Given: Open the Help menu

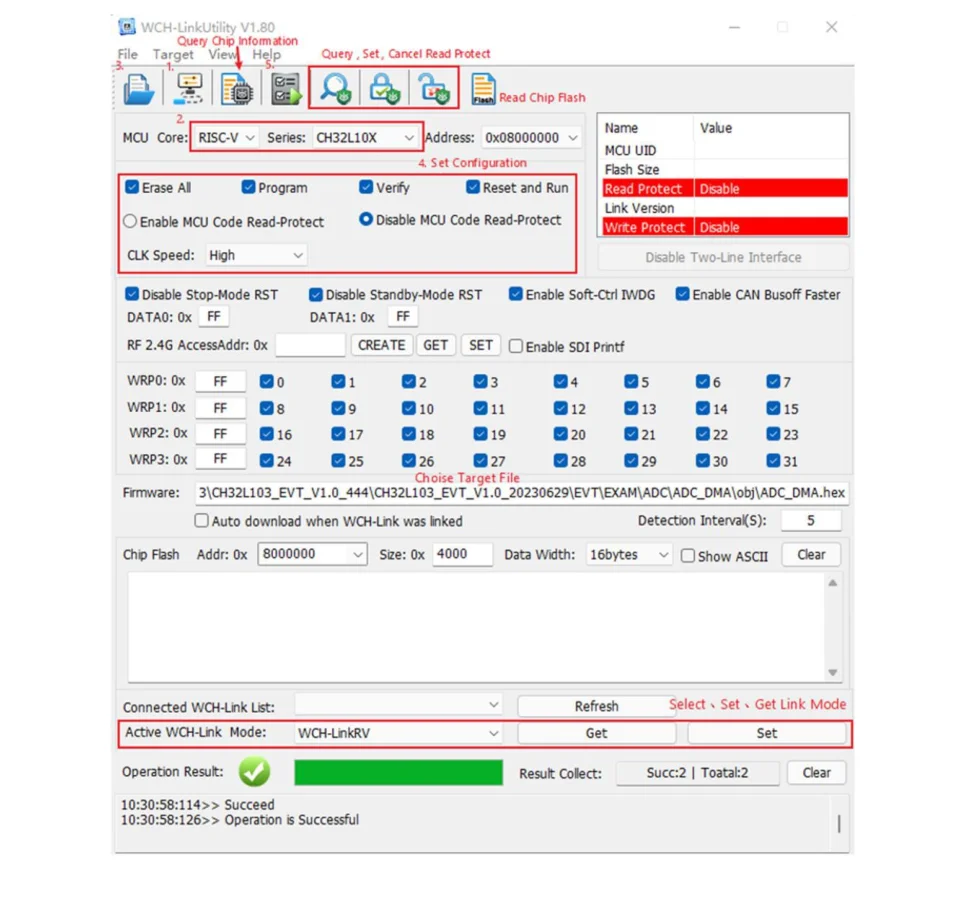Looking at the screenshot, I should [267, 55].
